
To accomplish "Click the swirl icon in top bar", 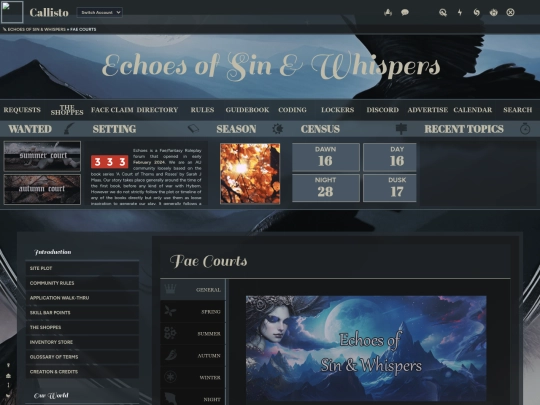I will [x=477, y=12].
